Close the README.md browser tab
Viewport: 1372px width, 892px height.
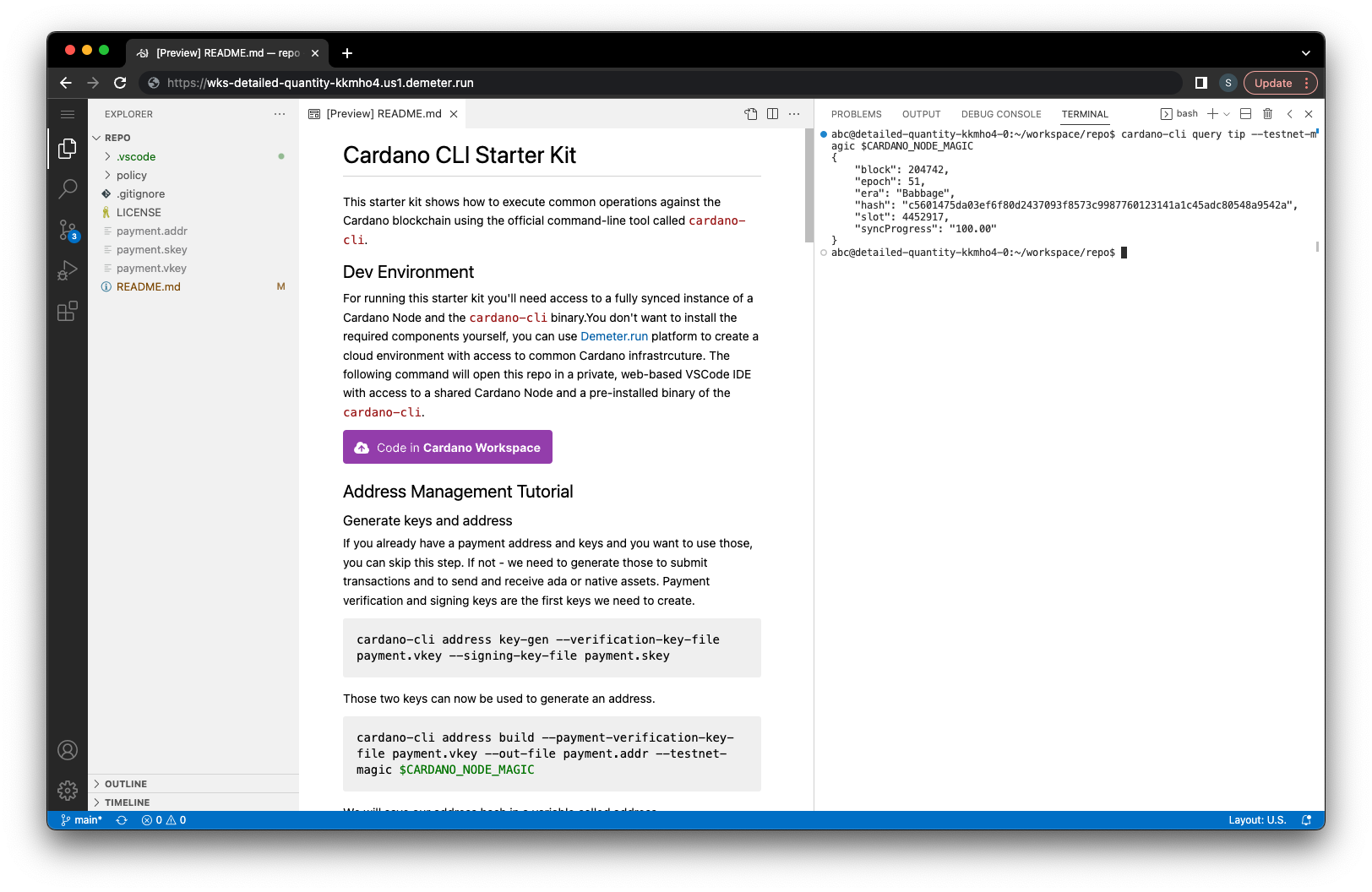[315, 53]
